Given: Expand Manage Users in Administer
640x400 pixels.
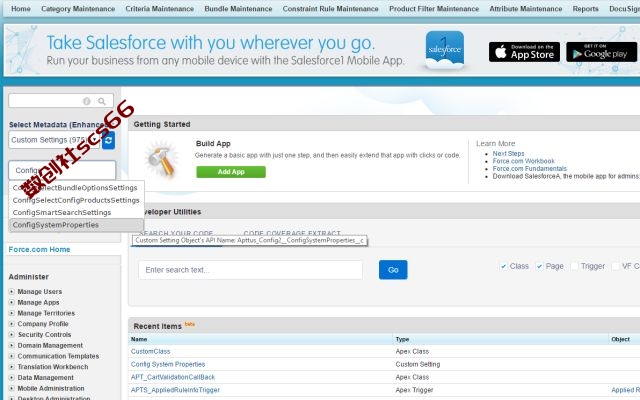Looking at the screenshot, I should point(11,291).
